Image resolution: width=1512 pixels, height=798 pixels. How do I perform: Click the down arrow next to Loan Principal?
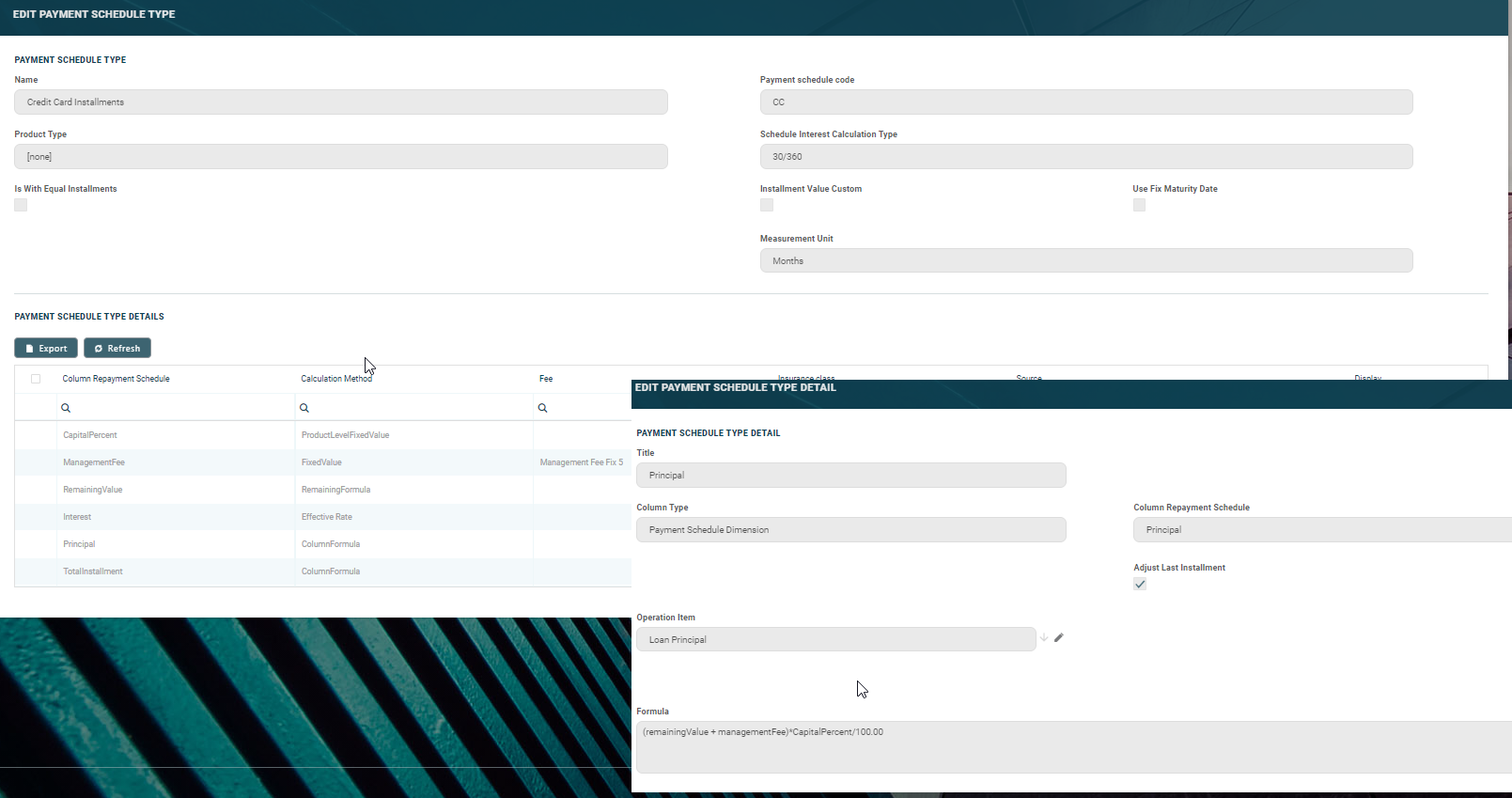click(x=1044, y=638)
